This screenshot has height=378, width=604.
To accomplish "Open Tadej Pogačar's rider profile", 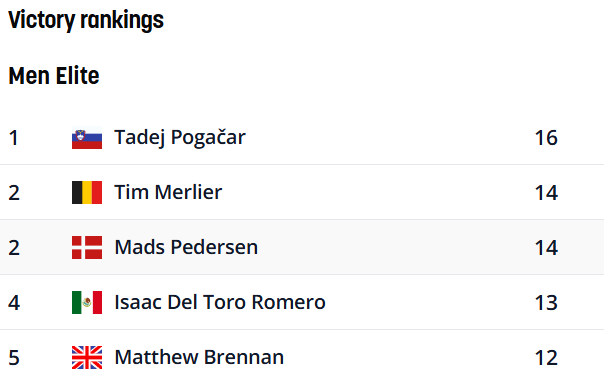I will click(180, 138).
